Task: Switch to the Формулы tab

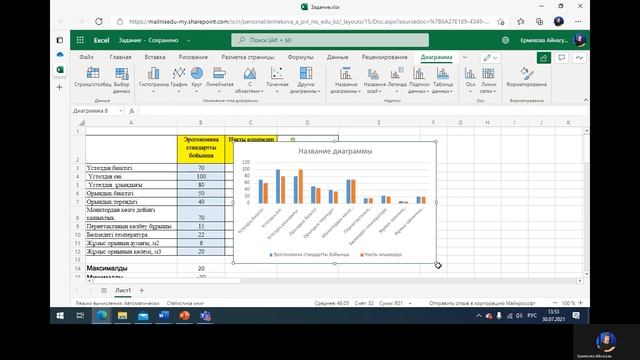Action: [300, 57]
